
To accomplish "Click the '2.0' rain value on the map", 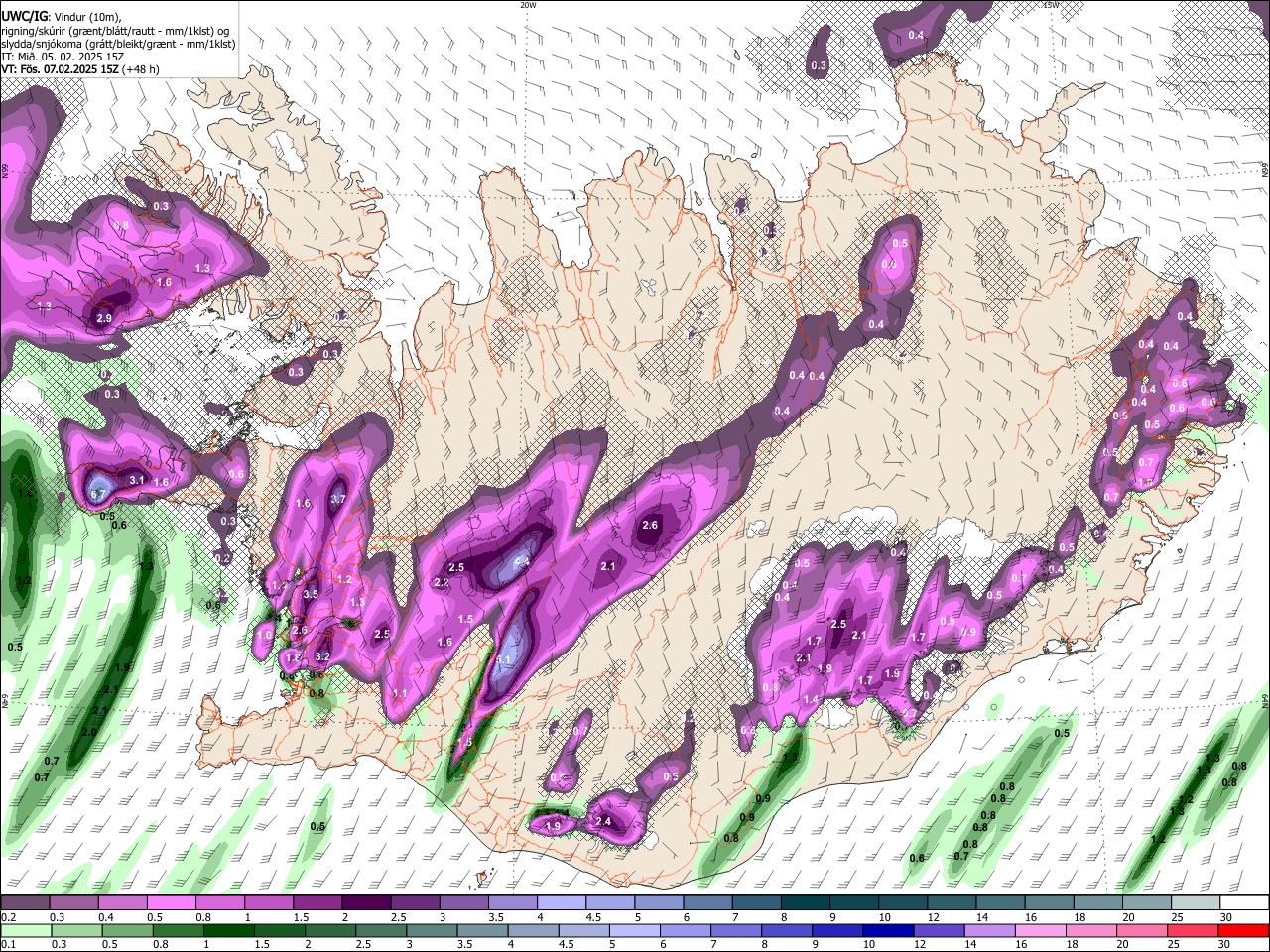I will pos(89,732).
